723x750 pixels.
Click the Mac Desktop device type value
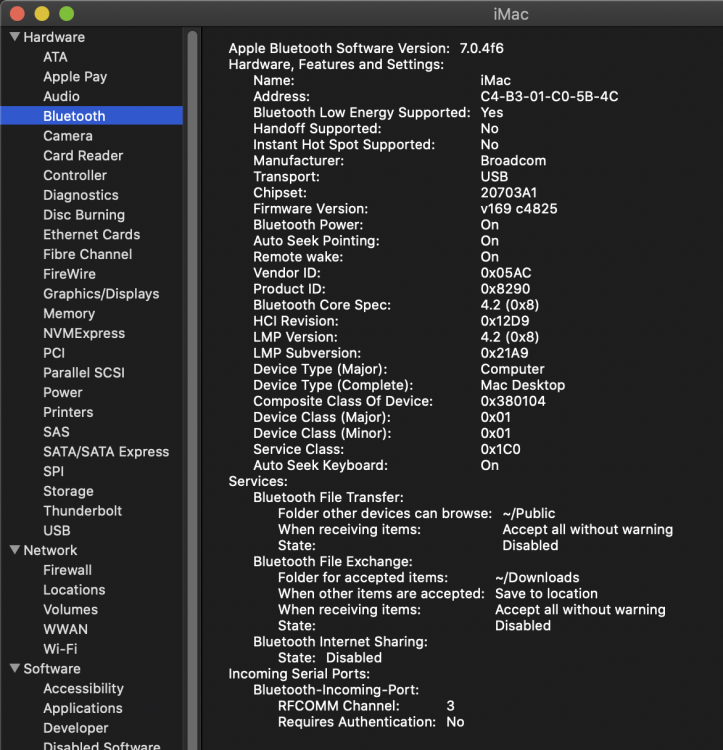[x=523, y=385]
